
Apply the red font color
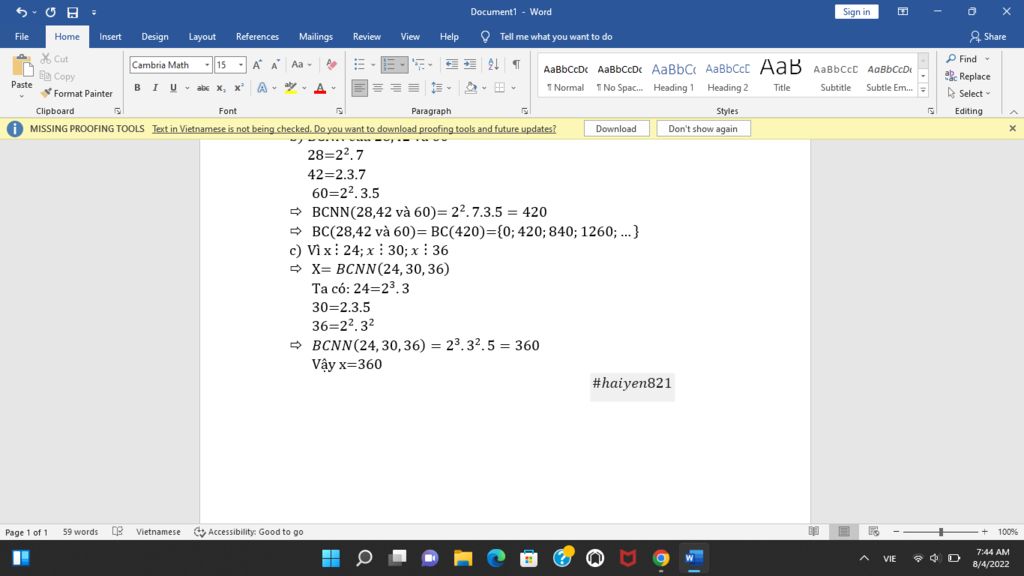[x=320, y=88]
